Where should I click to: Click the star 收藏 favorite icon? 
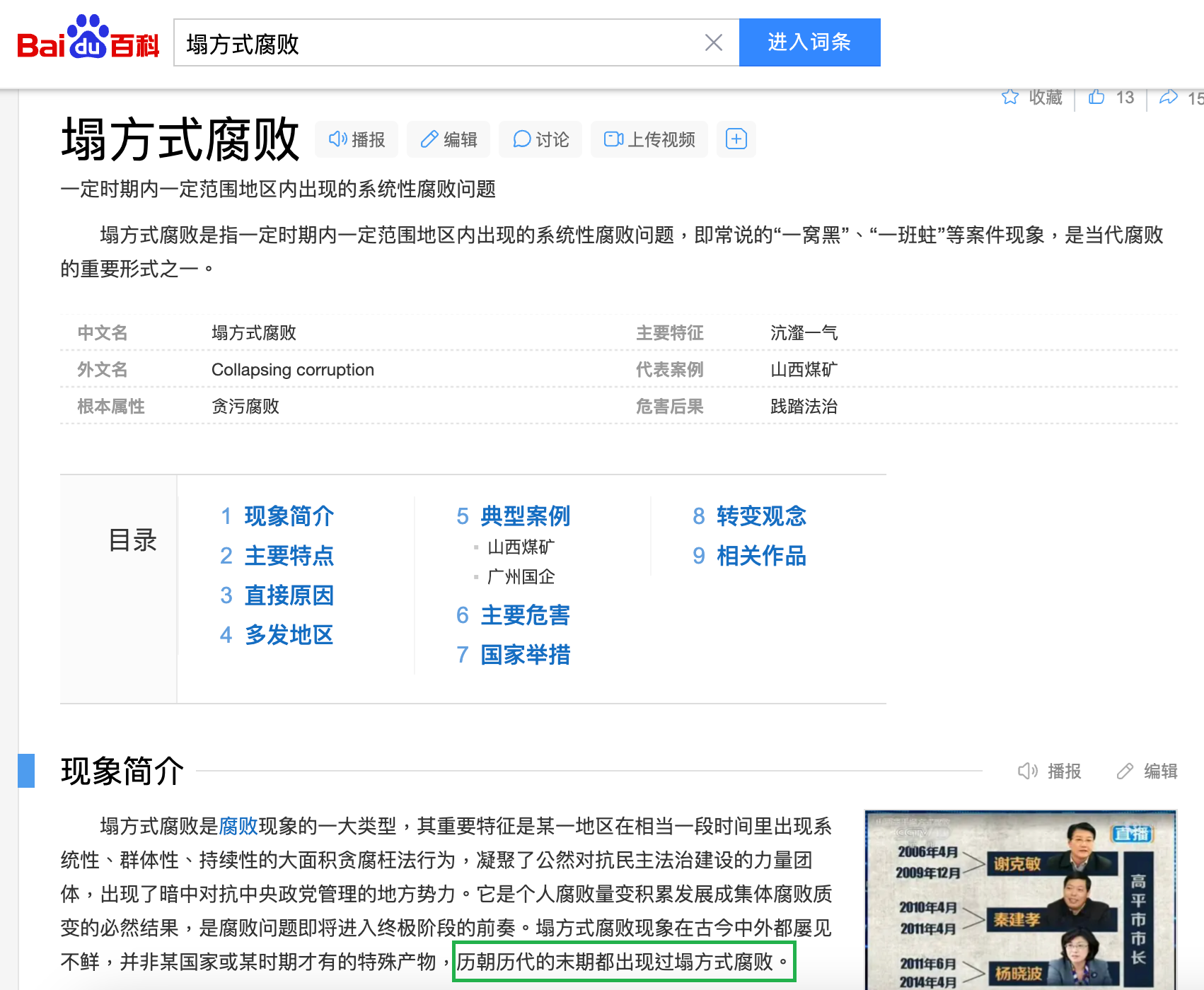click(1010, 97)
